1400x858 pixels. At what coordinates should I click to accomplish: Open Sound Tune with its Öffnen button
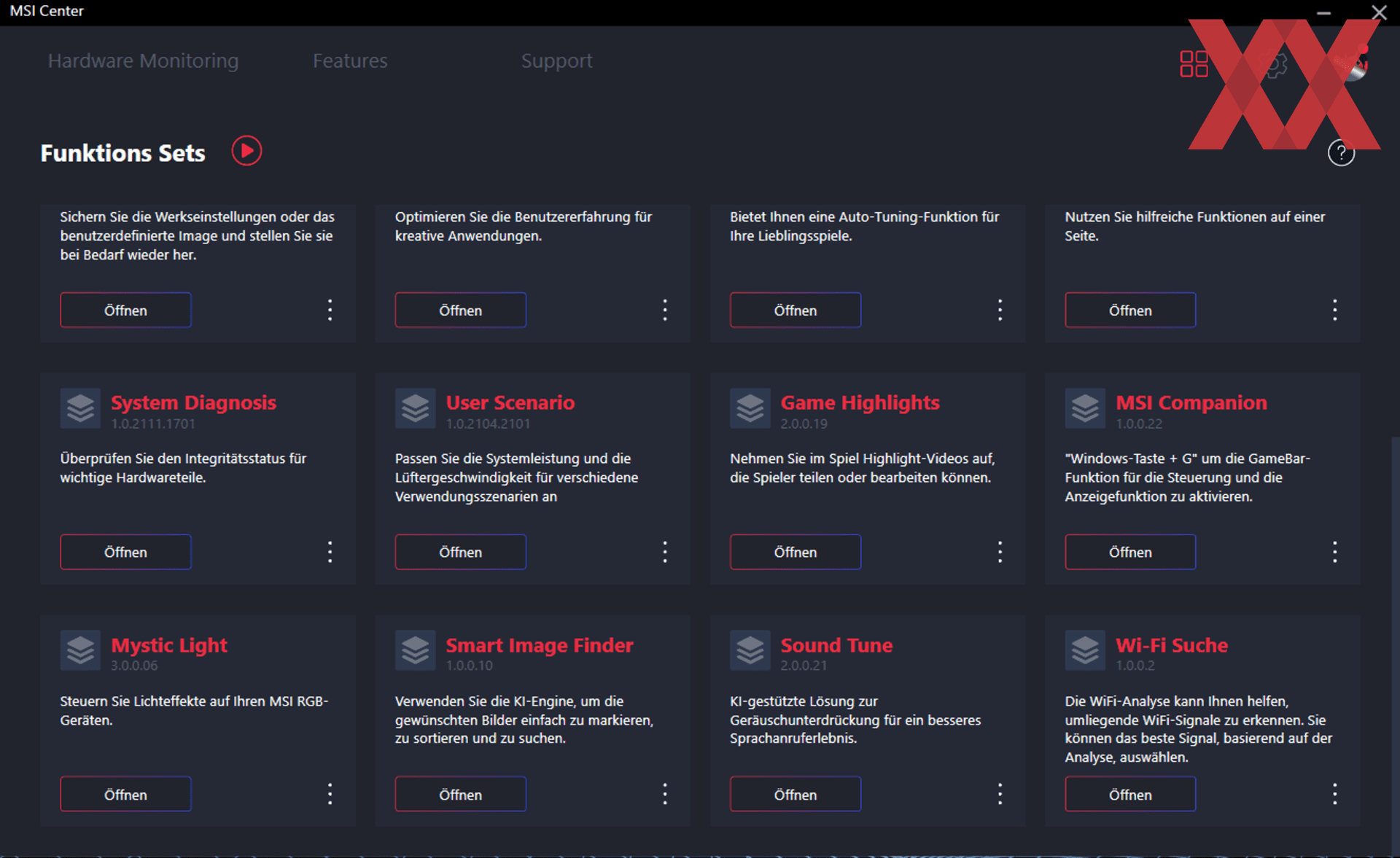click(796, 795)
